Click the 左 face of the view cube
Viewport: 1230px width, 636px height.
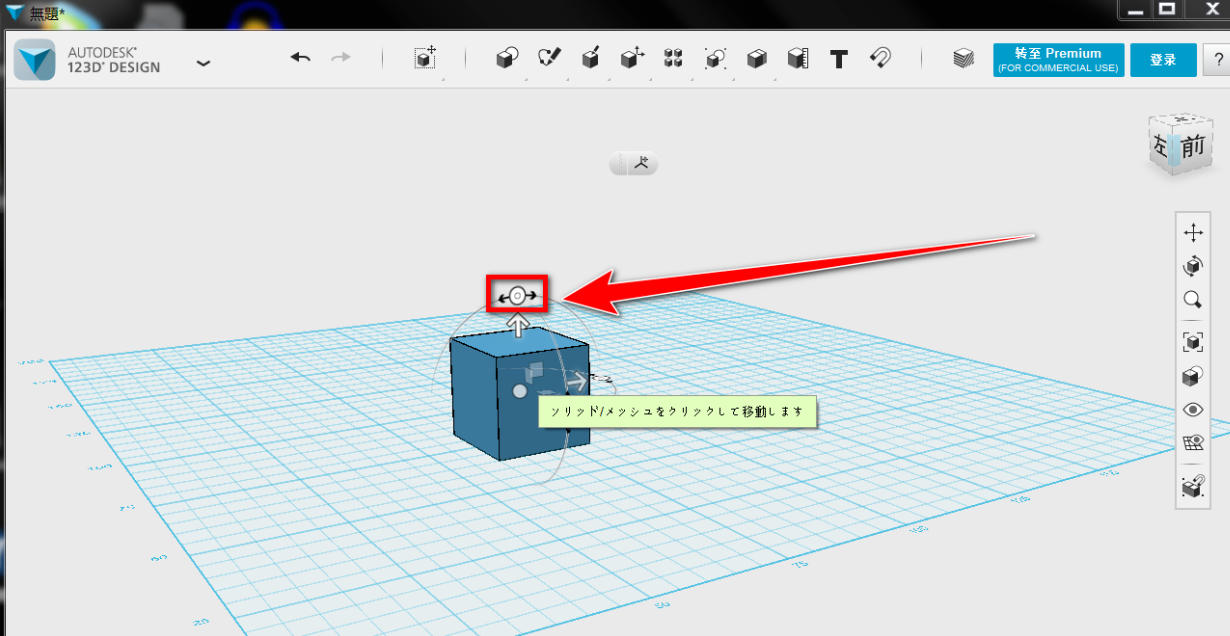coord(1161,145)
